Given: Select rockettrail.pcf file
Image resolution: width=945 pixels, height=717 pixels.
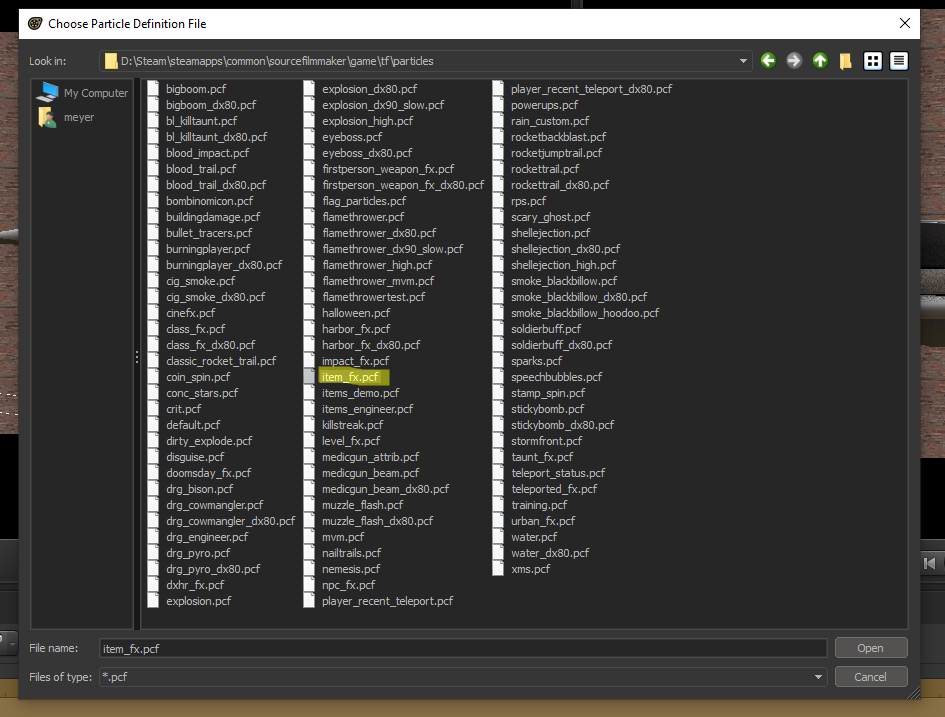Looking at the screenshot, I should pyautogui.click(x=545, y=169).
